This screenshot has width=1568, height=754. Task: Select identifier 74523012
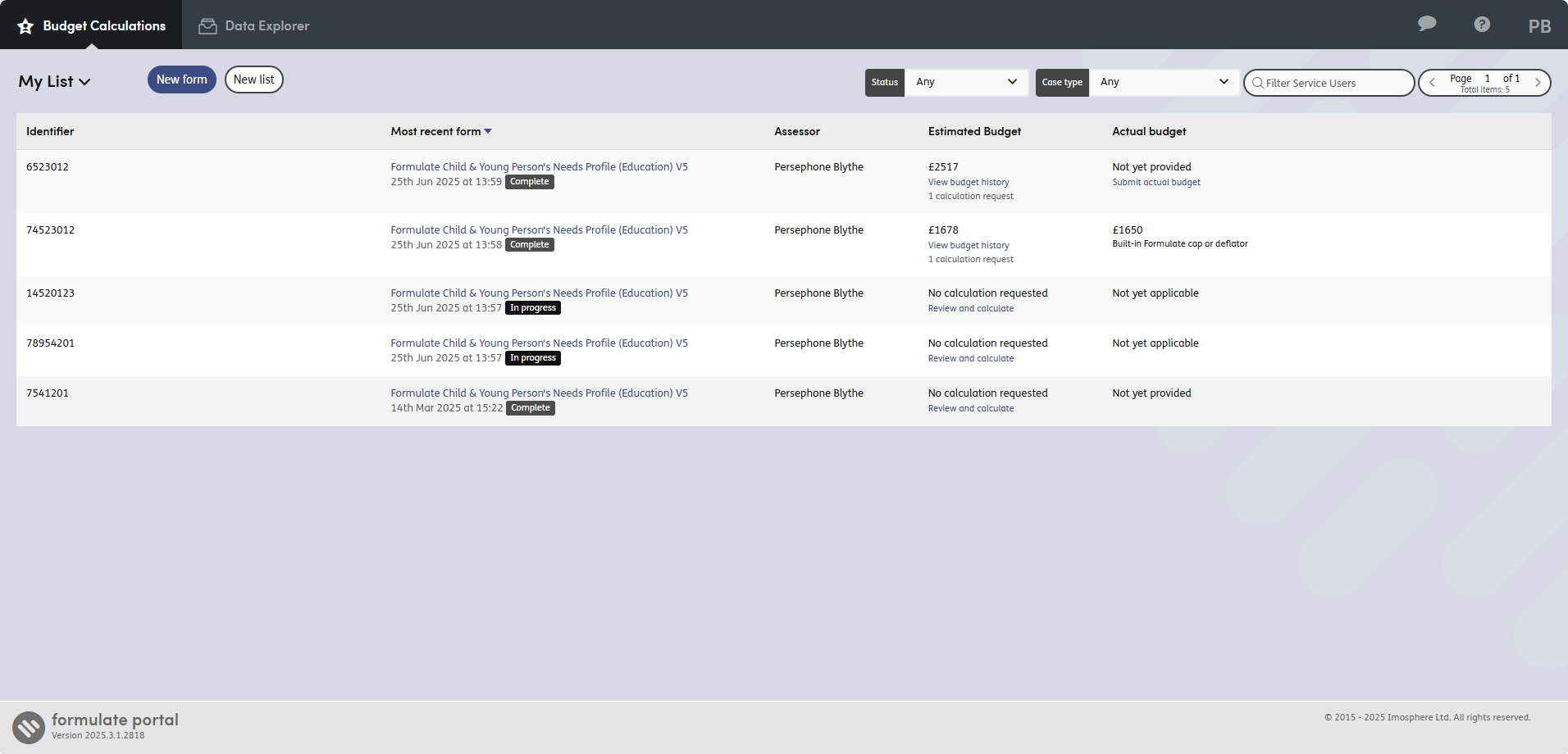click(x=50, y=229)
